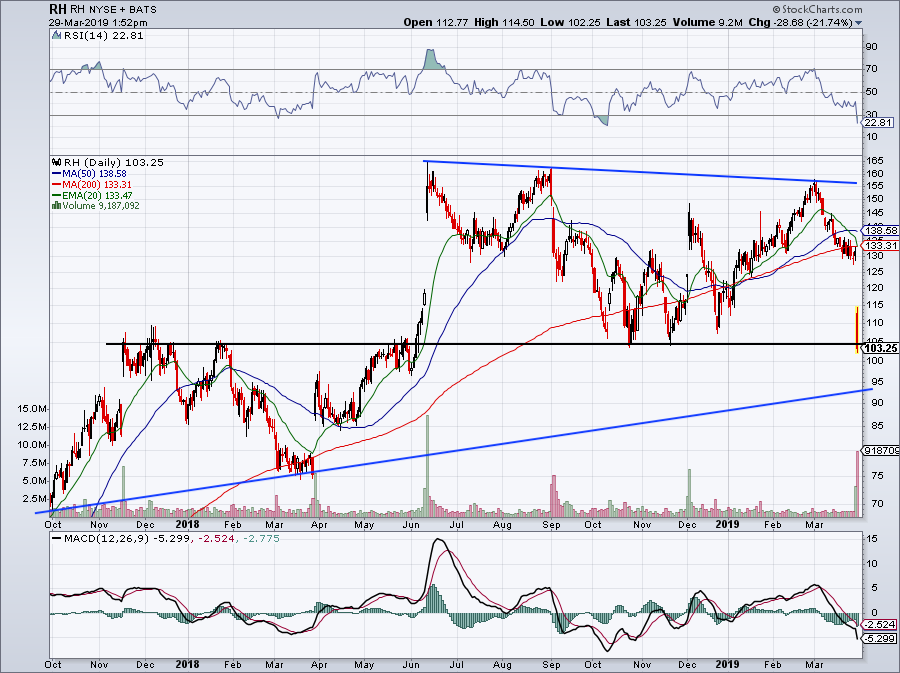Click the boxed -5.299 tag on MACD axis

(880, 639)
